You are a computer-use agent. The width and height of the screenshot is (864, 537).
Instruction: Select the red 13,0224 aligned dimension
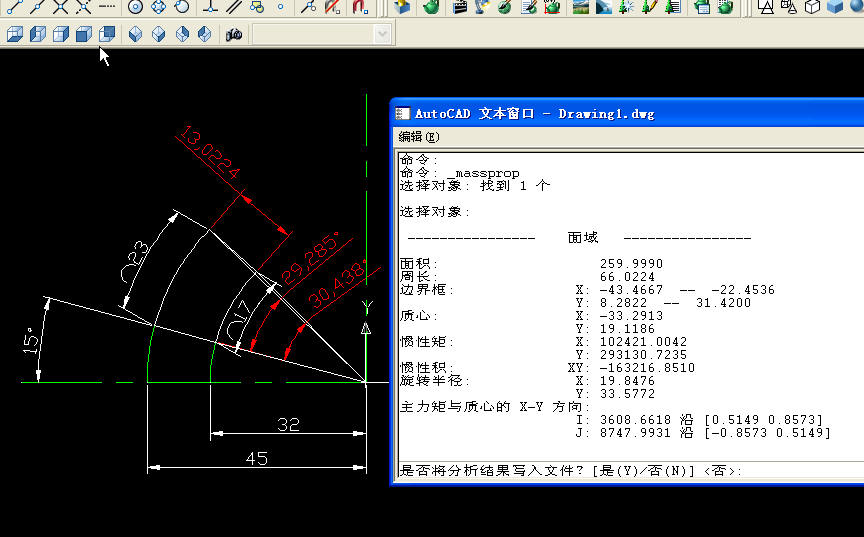(x=210, y=153)
